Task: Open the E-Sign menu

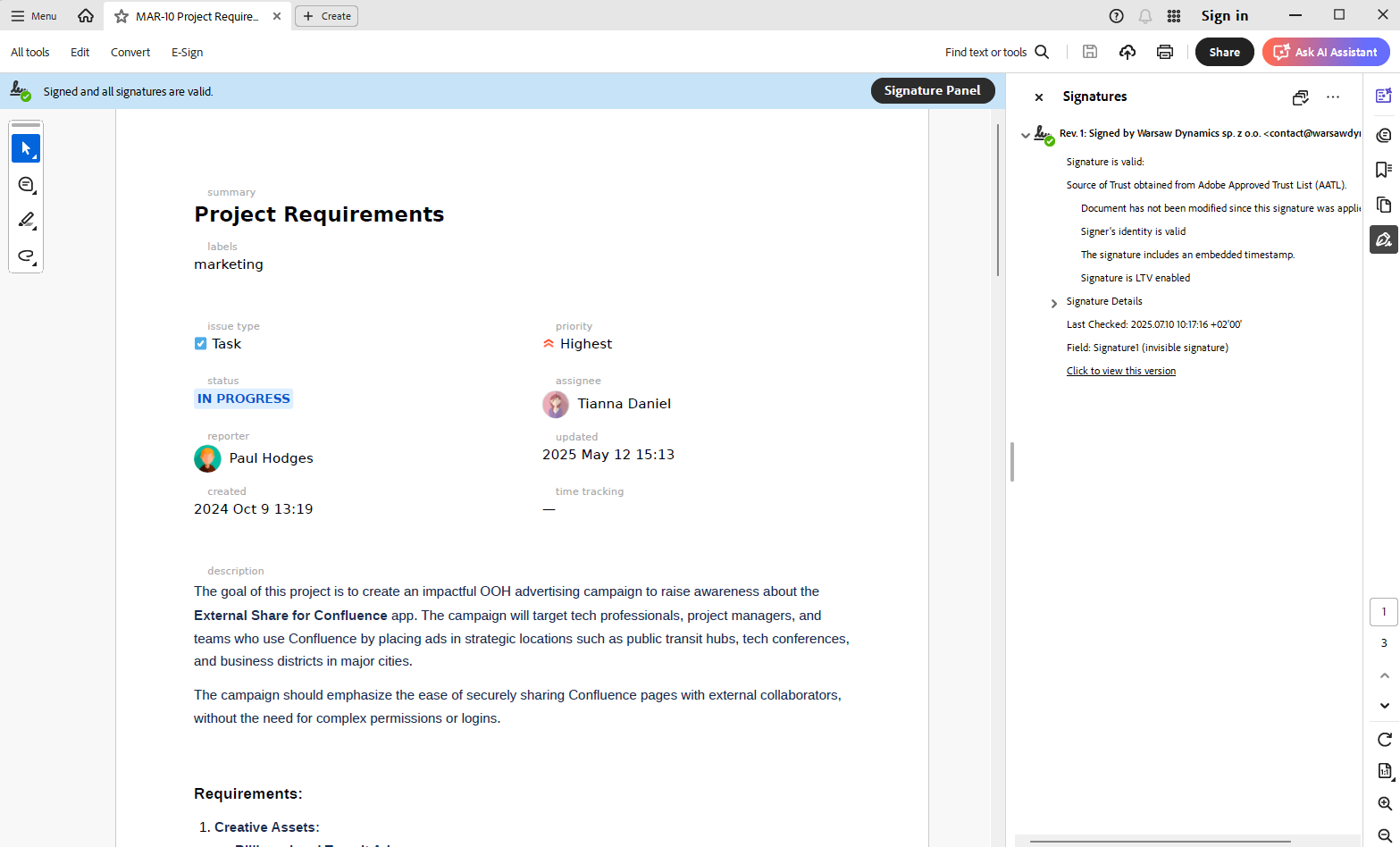Action: click(188, 52)
